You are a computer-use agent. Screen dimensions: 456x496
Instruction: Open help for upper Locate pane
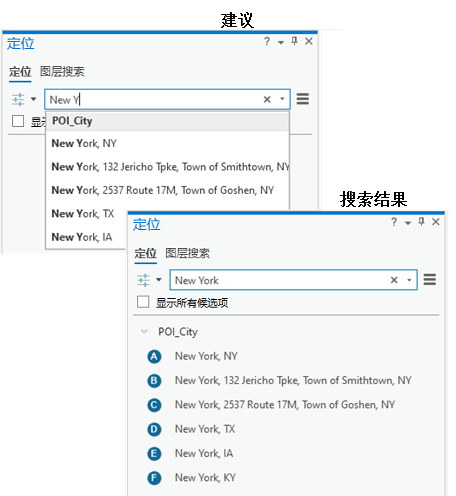pyautogui.click(x=267, y=41)
